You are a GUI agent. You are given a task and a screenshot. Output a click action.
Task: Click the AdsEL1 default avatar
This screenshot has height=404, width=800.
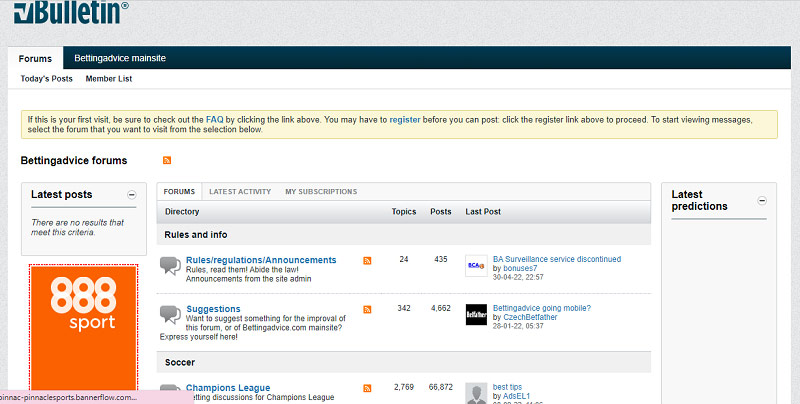476,393
